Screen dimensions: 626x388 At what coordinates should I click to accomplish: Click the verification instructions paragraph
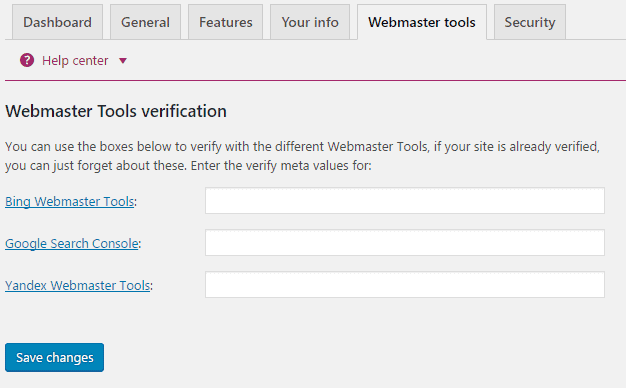tap(302, 156)
